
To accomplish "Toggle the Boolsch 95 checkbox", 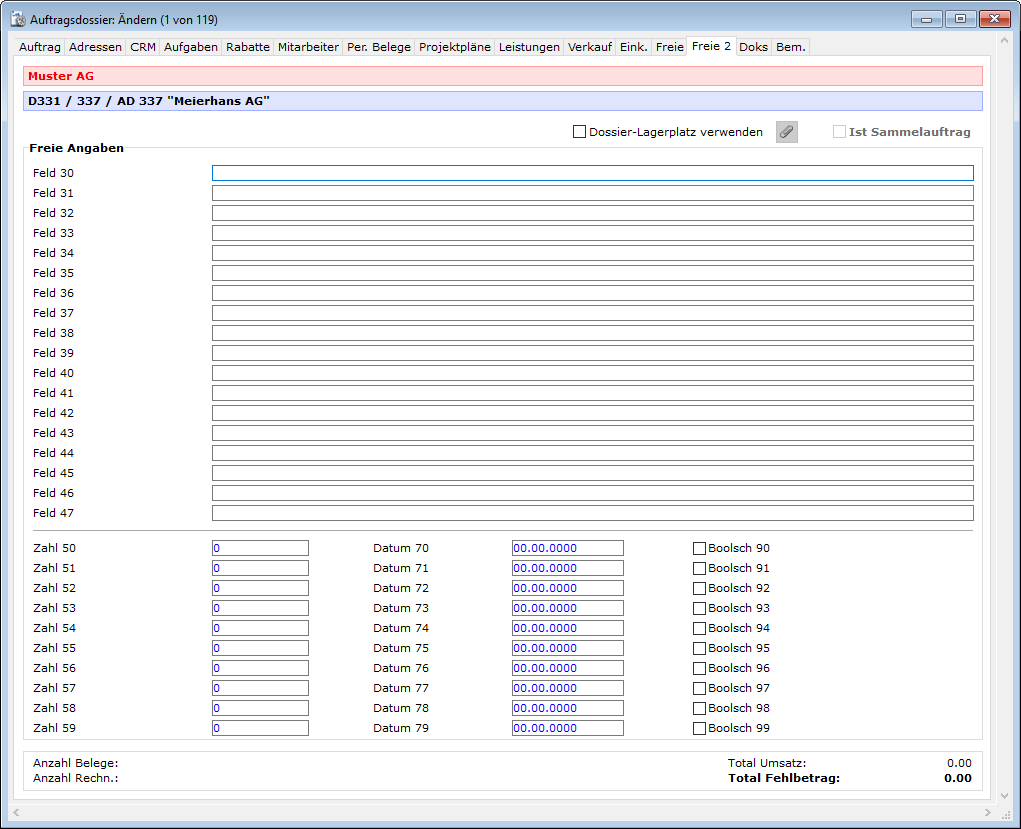I will [x=699, y=648].
